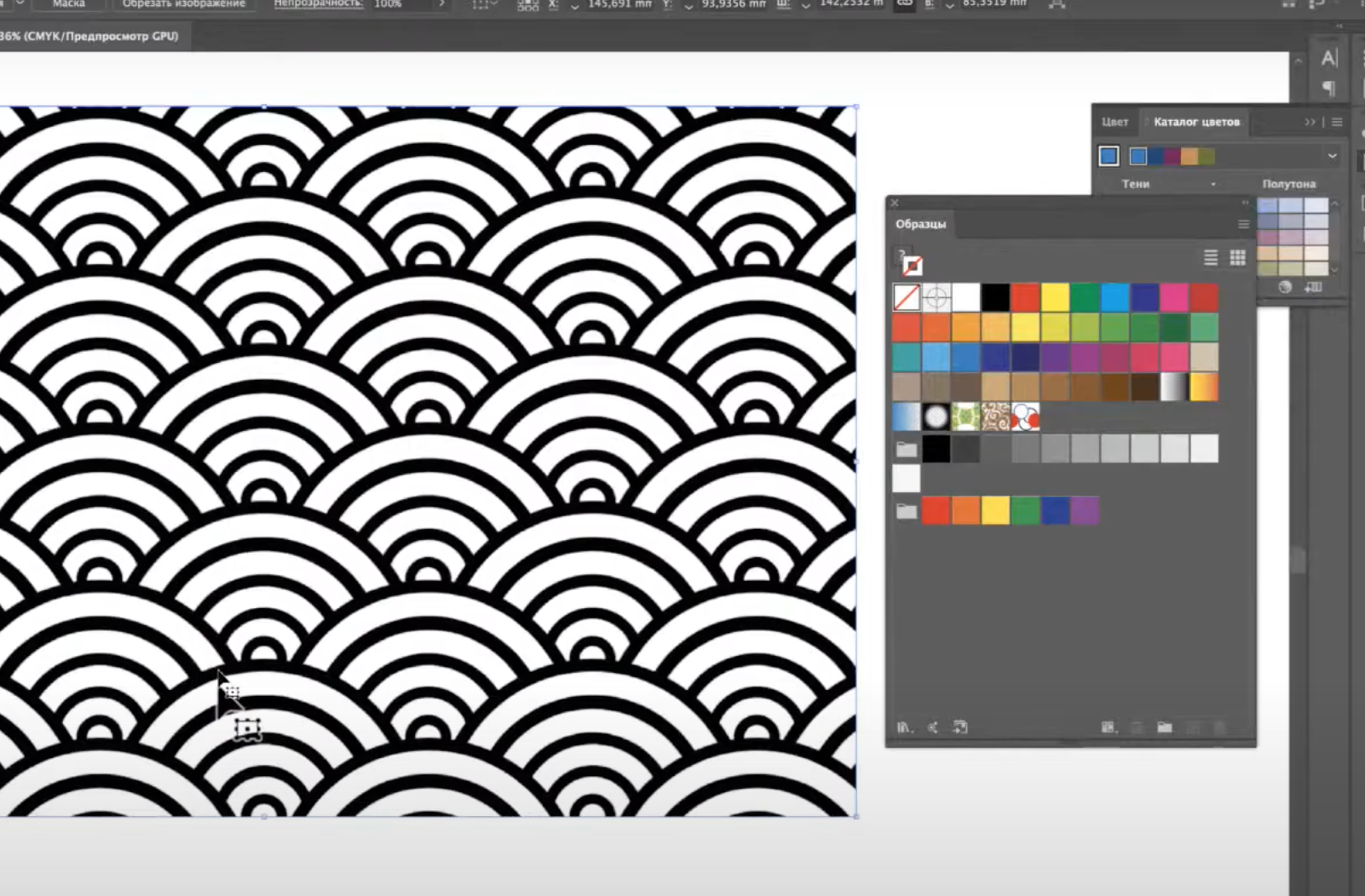Click the Маска button

pos(68,4)
